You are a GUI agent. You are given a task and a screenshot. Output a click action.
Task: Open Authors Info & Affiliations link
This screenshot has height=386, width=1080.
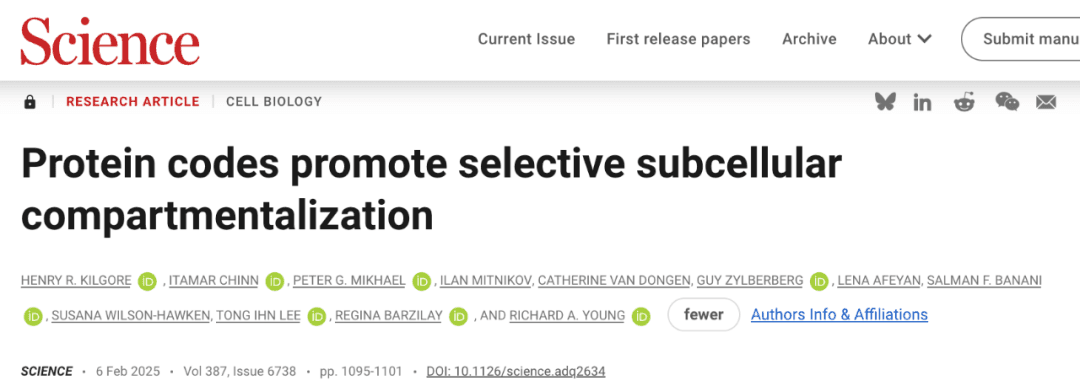click(x=839, y=315)
